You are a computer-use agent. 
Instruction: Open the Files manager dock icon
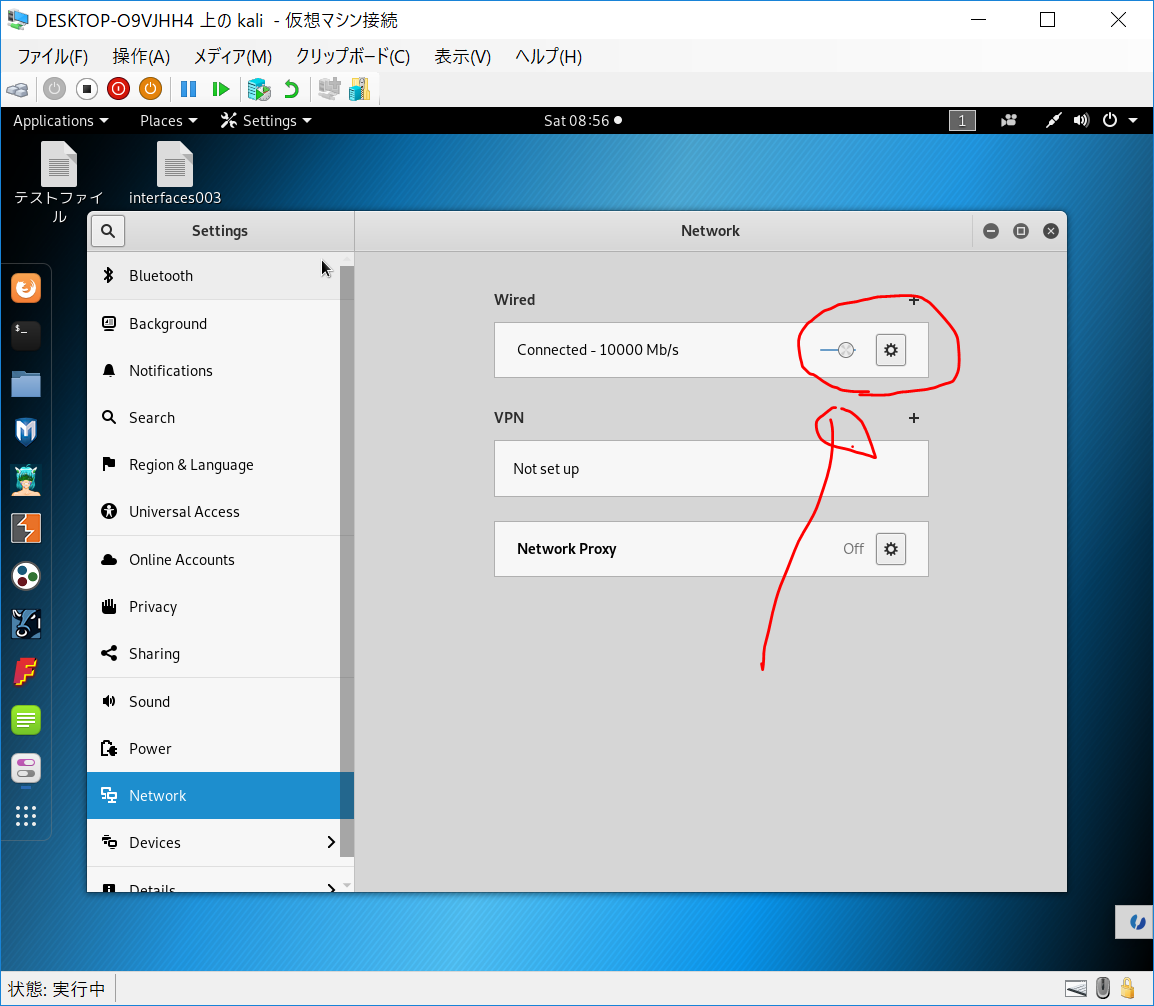(26, 384)
